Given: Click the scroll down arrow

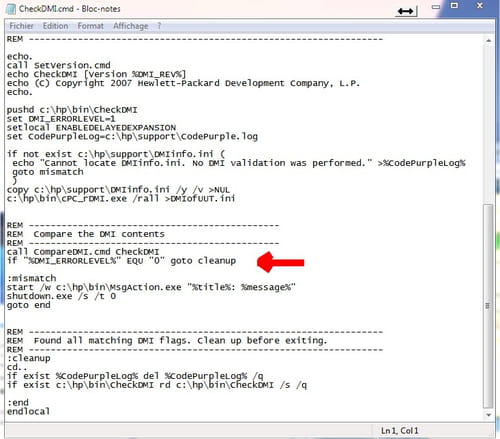Looking at the screenshot, I should [x=488, y=415].
